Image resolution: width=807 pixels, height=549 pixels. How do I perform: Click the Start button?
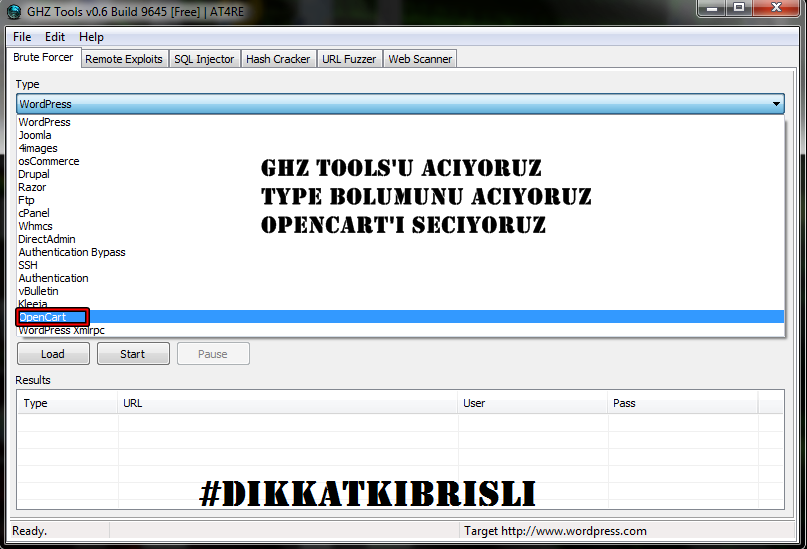[x=133, y=354]
